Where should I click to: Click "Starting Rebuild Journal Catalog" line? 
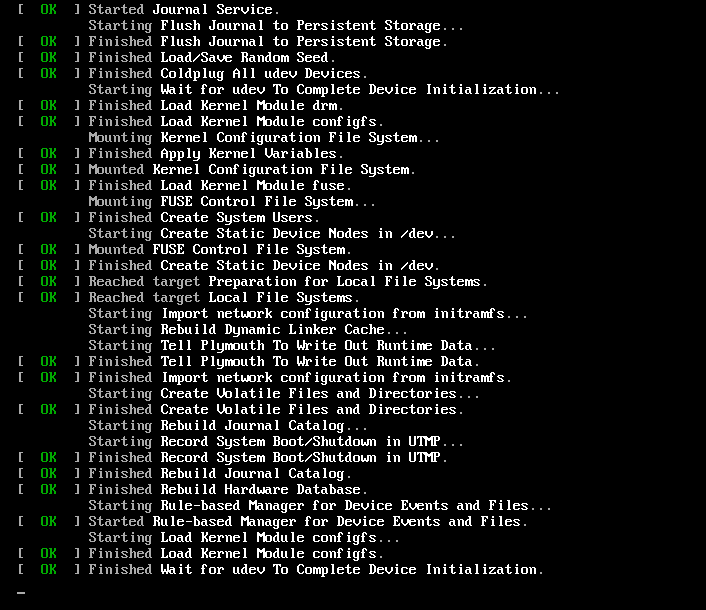click(x=228, y=425)
